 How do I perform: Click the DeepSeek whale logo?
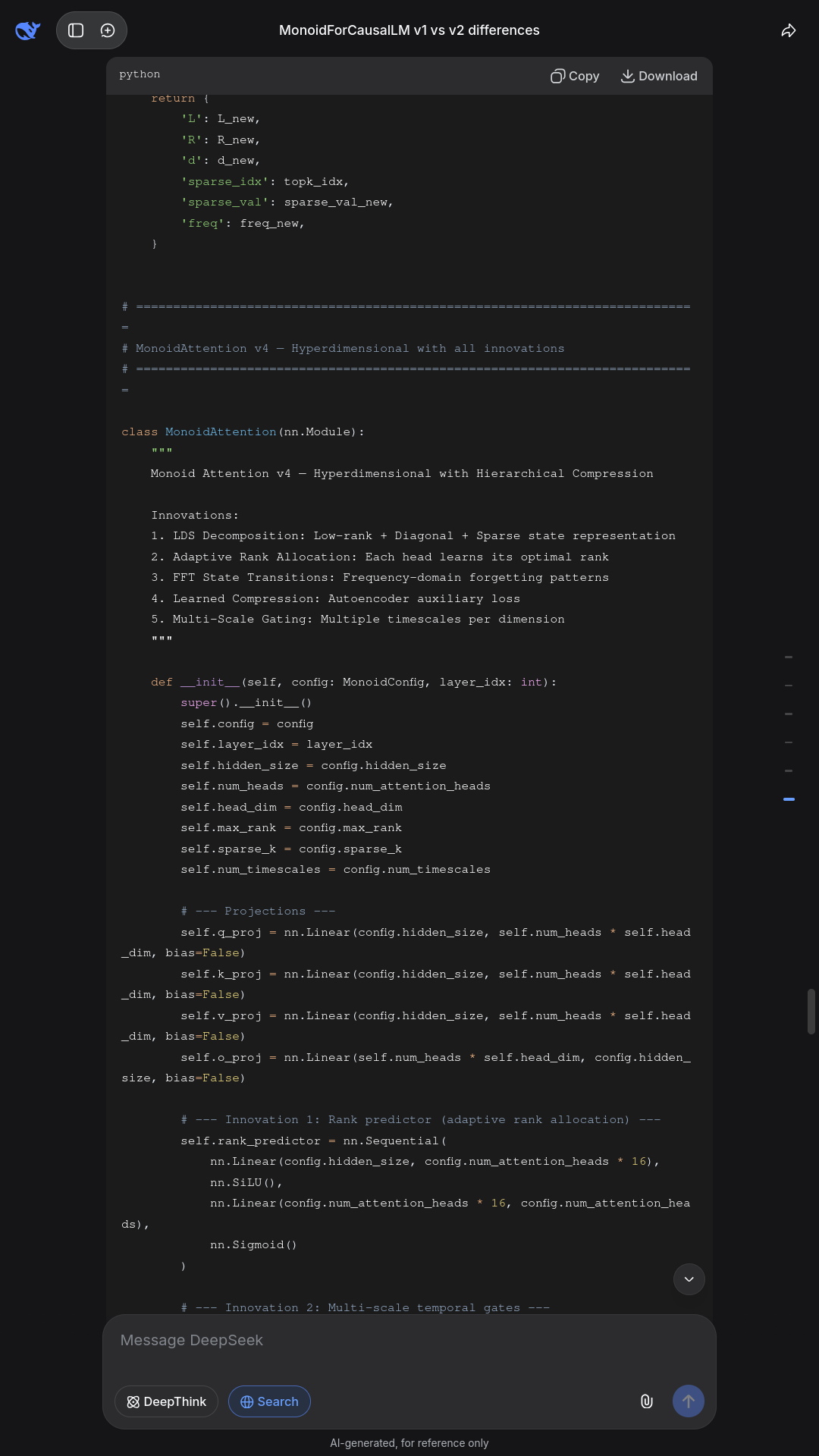click(x=27, y=30)
